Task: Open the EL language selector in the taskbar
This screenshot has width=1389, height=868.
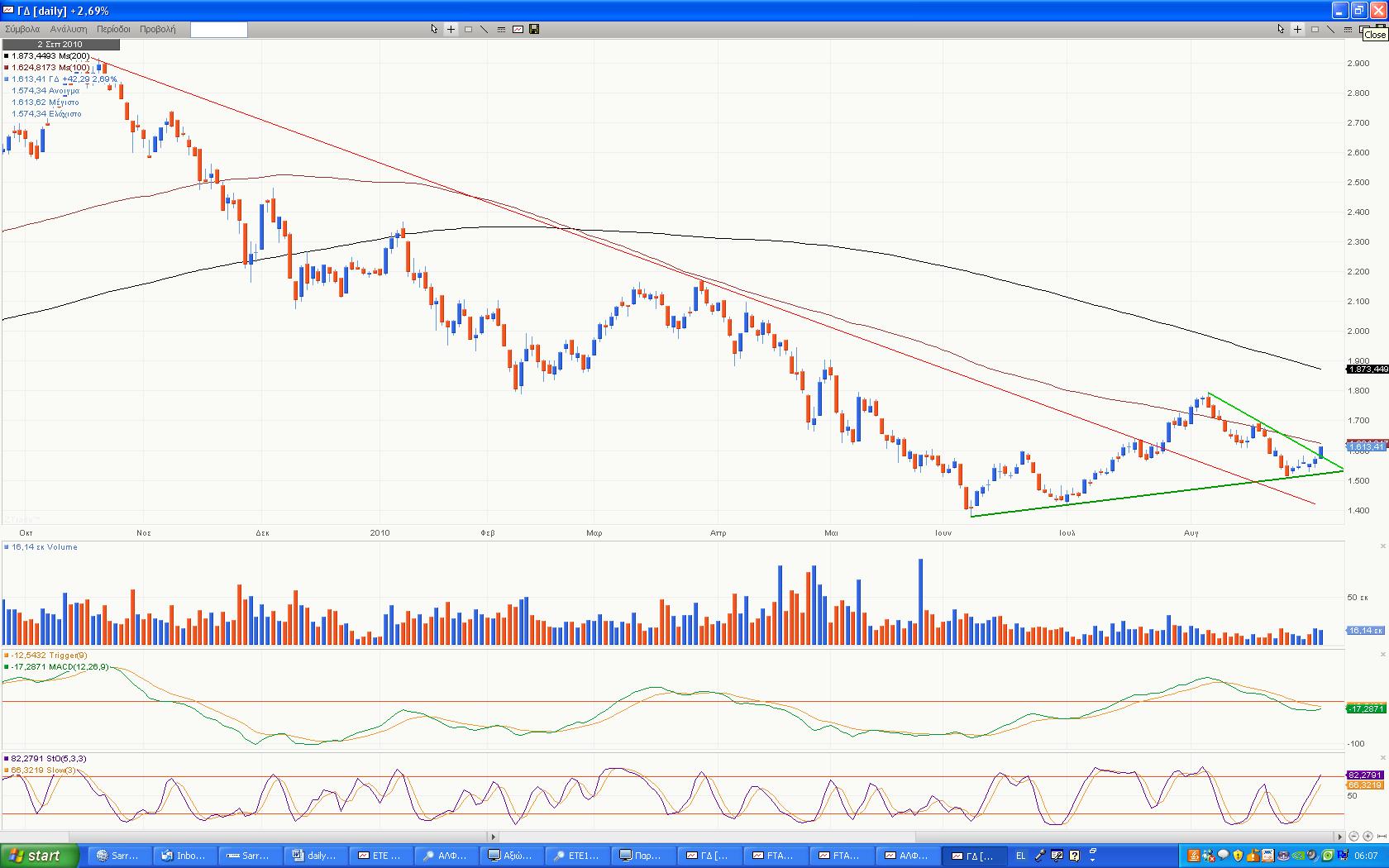Action: point(1020,856)
